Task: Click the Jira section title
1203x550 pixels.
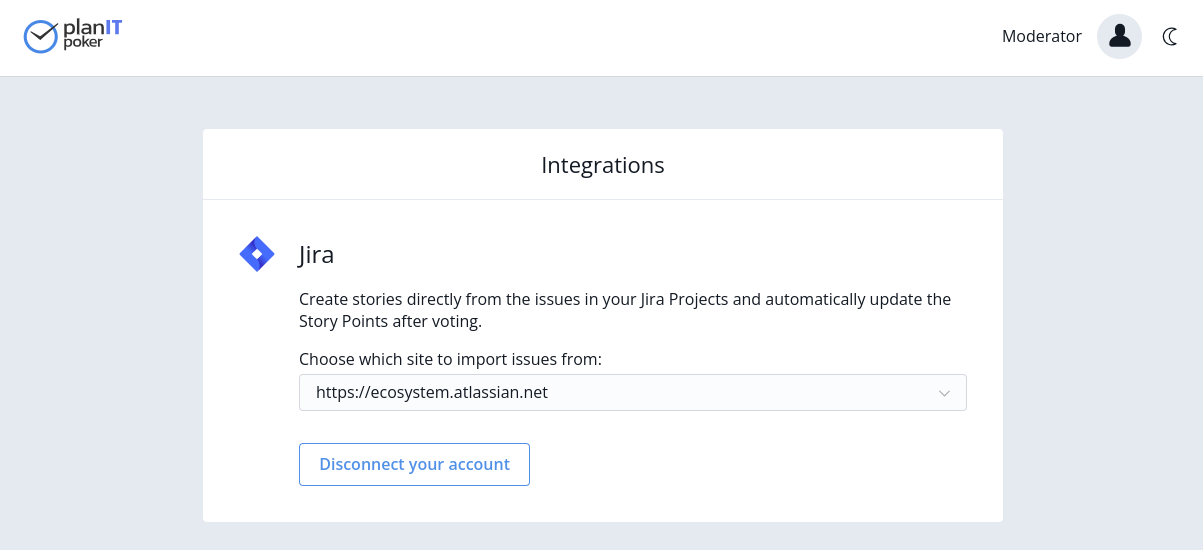Action: 316,255
